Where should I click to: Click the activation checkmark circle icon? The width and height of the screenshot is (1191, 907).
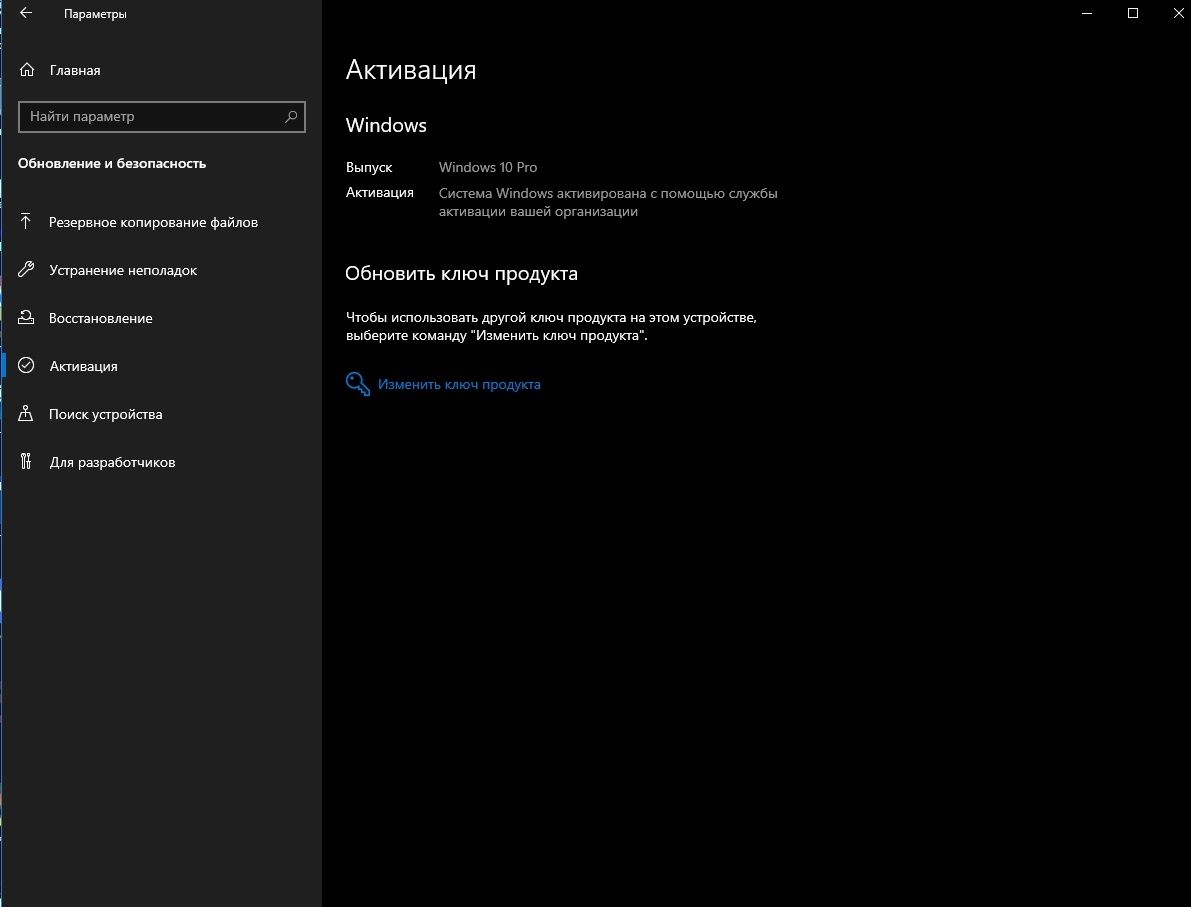click(26, 365)
